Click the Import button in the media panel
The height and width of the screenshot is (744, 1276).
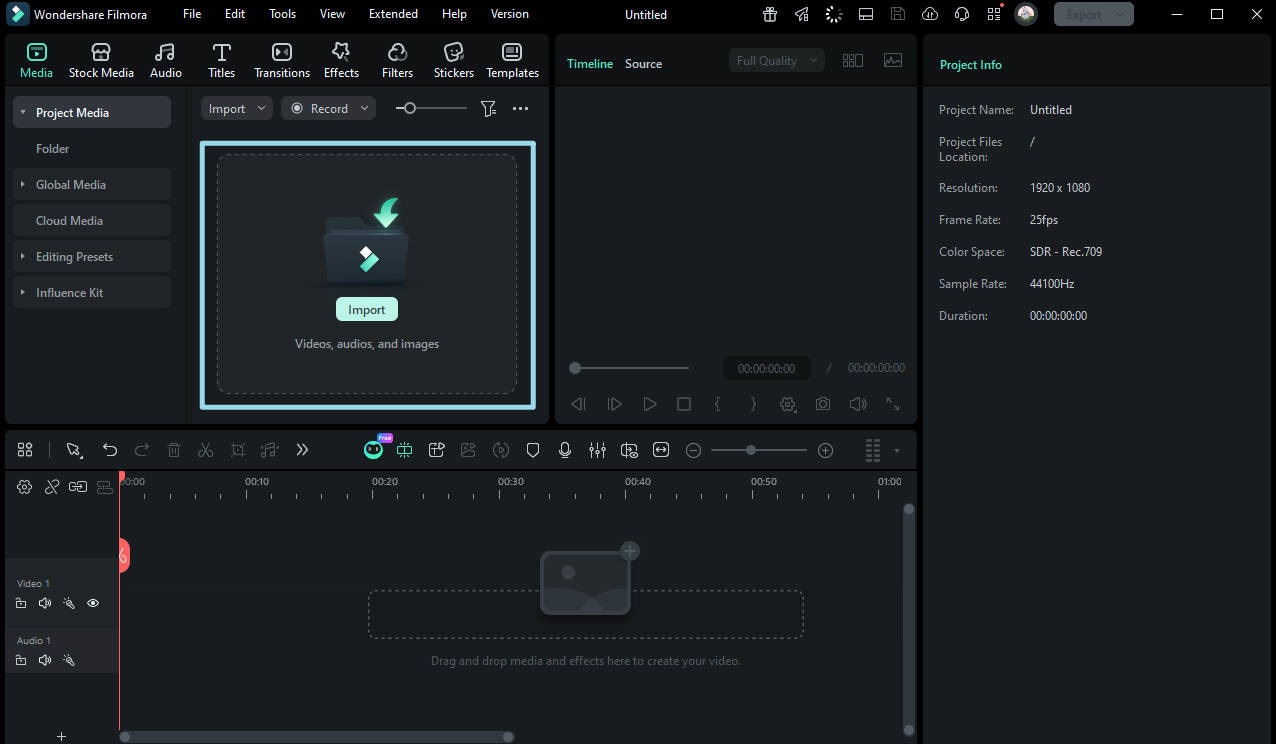[366, 309]
